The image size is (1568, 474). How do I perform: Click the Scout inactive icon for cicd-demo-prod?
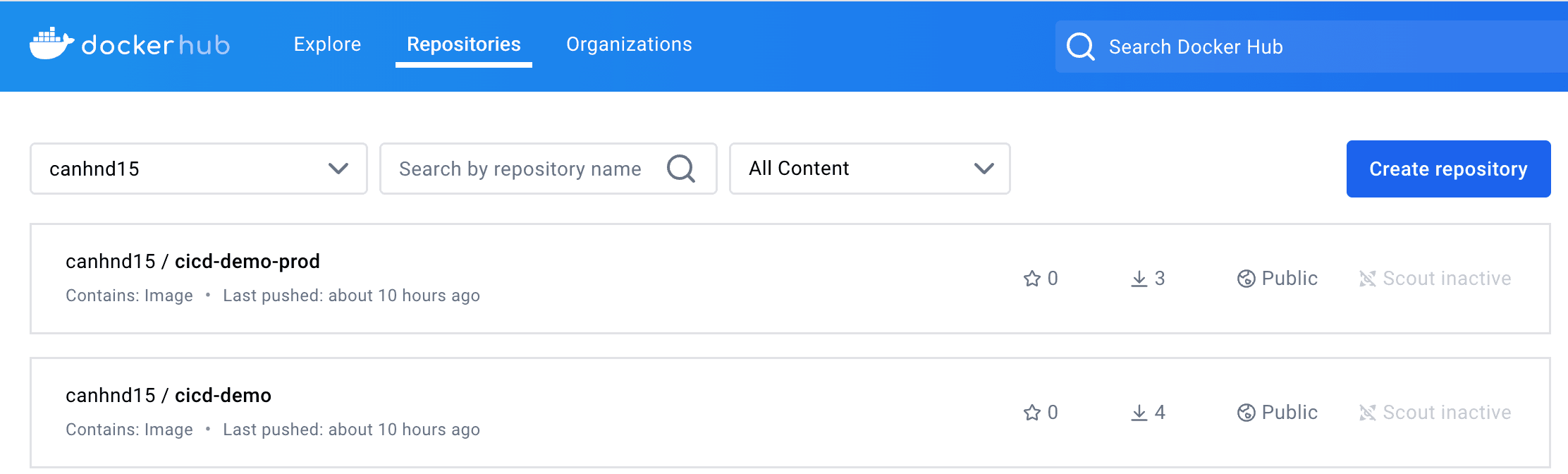(1368, 279)
